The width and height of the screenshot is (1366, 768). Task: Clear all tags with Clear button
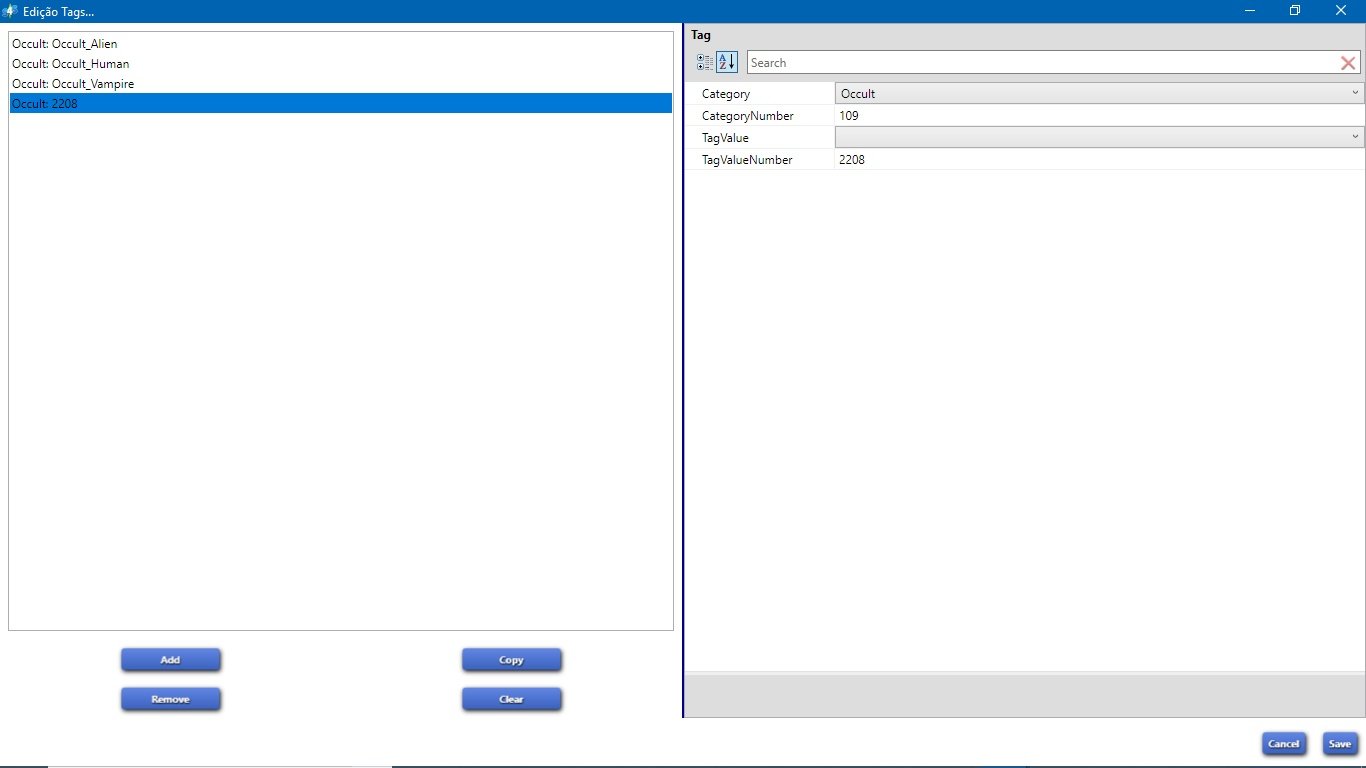pos(511,699)
